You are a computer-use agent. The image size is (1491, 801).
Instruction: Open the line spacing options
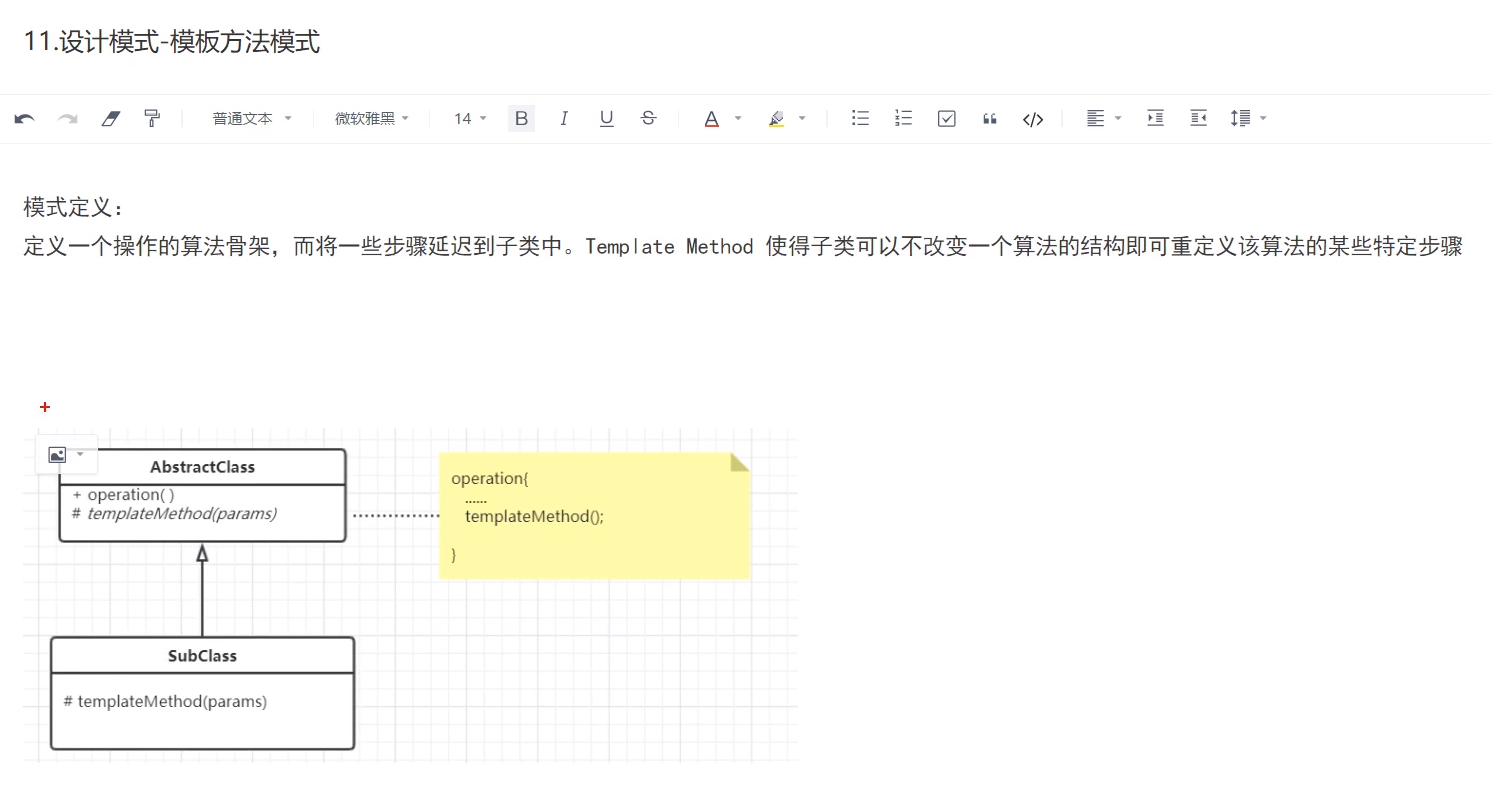[x=1248, y=119]
